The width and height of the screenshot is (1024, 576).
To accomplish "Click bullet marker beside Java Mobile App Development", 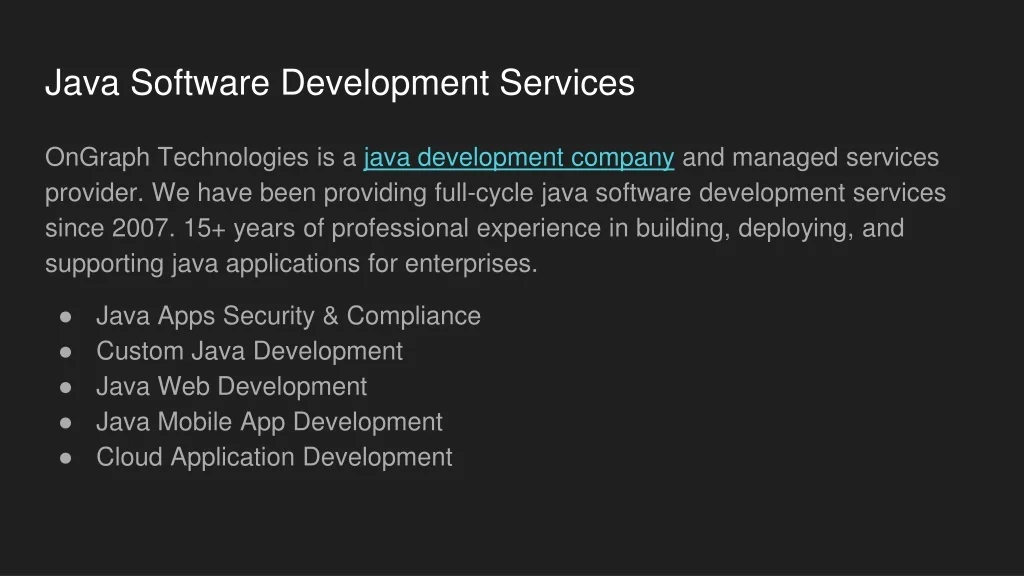I will (66, 423).
